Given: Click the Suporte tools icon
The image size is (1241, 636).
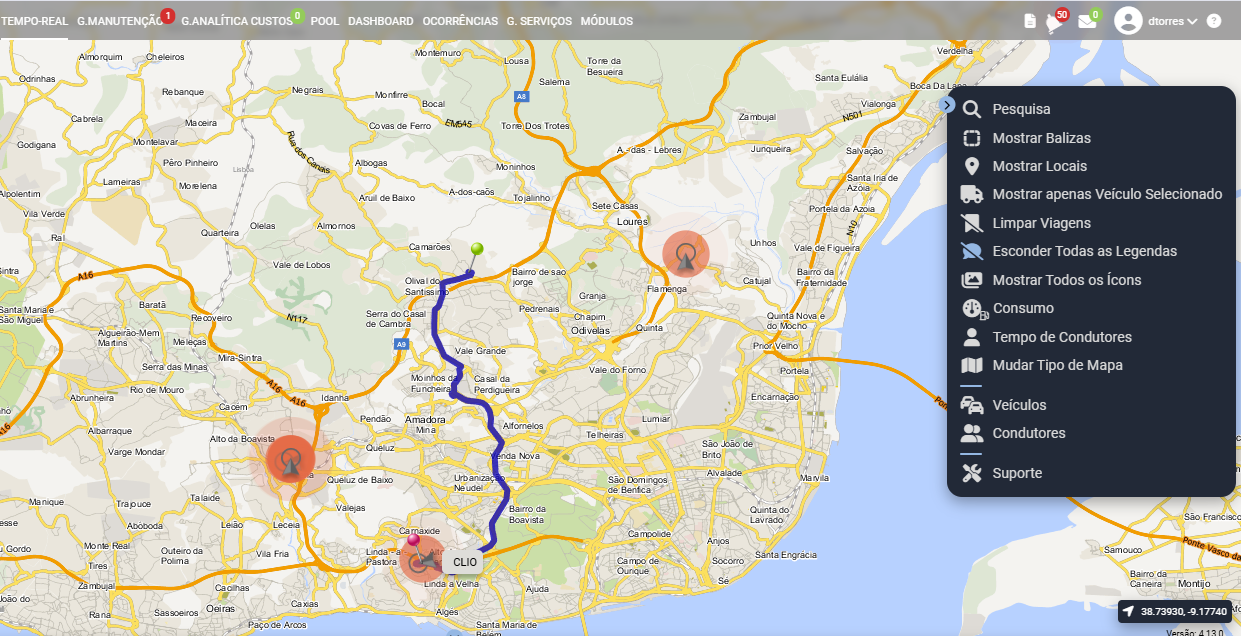Looking at the screenshot, I should pos(971,473).
